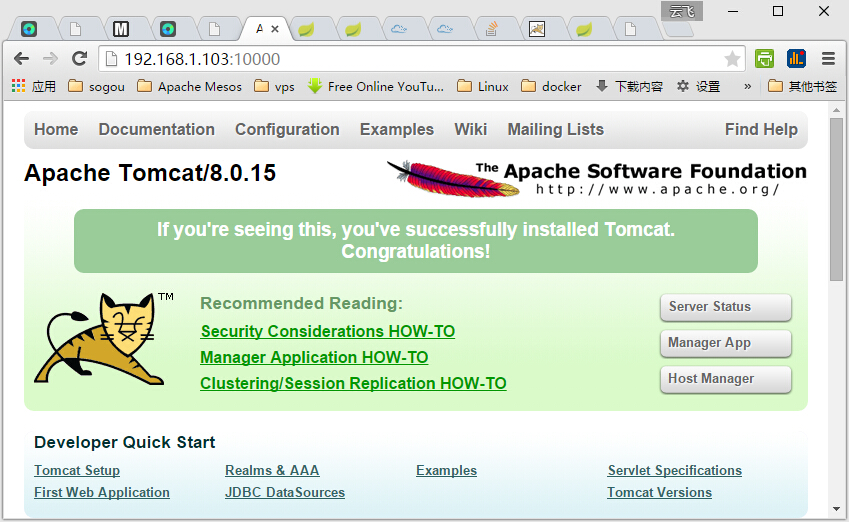Open the Host Manager button
Viewport: 849px width, 522px height.
pyautogui.click(x=726, y=379)
